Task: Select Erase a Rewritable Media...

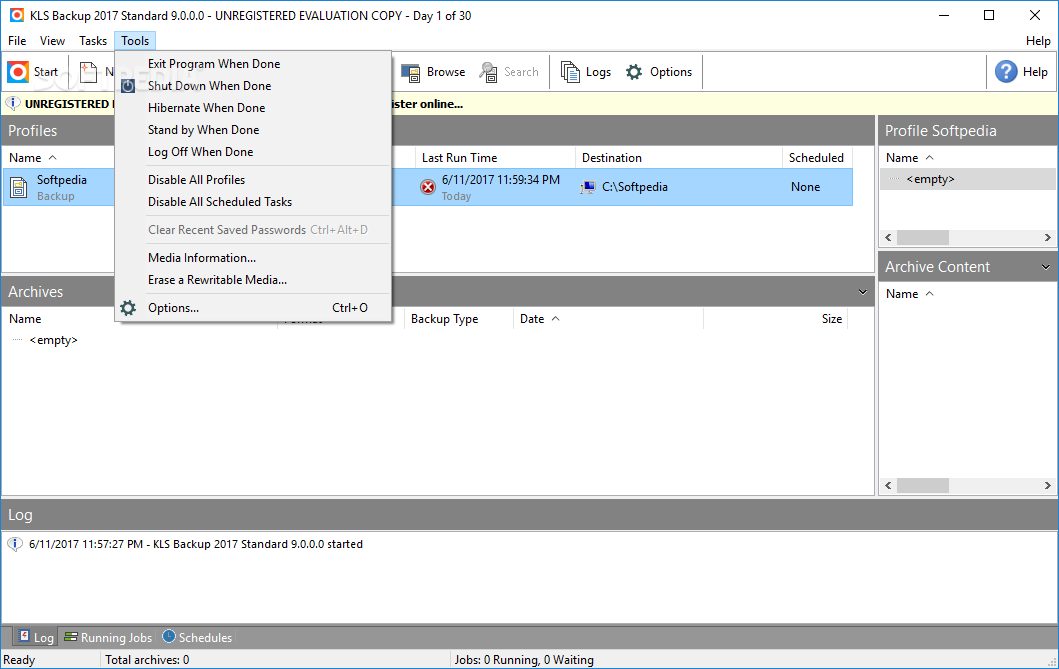Action: [217, 279]
